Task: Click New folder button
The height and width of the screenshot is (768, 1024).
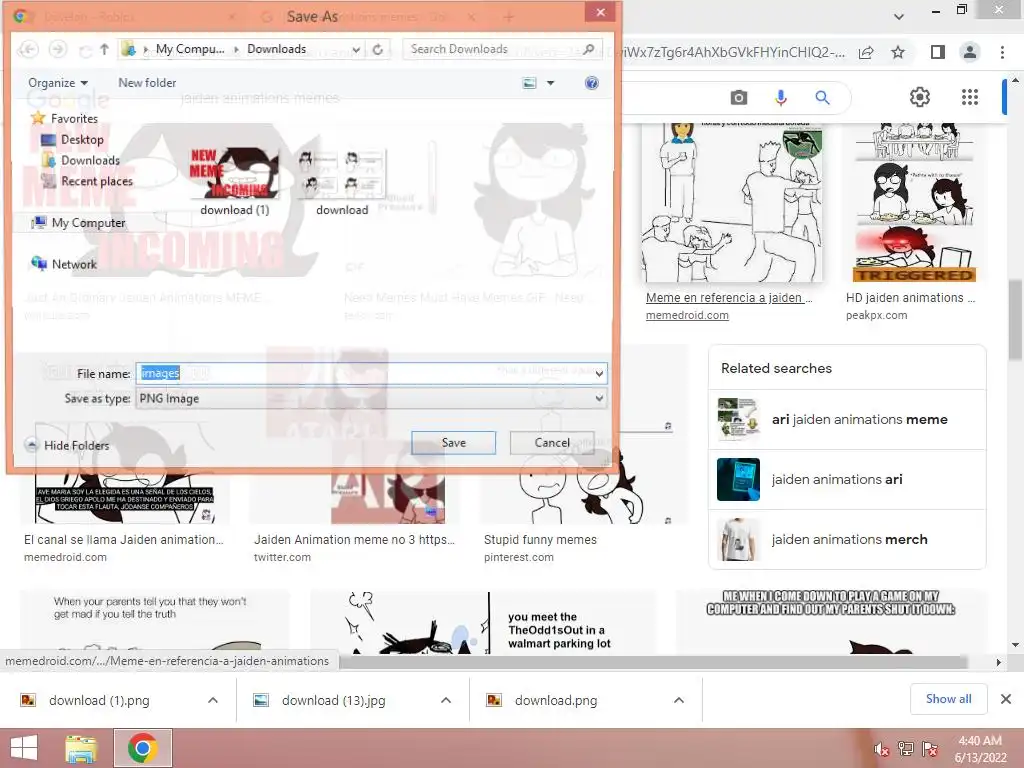Action: click(x=147, y=83)
